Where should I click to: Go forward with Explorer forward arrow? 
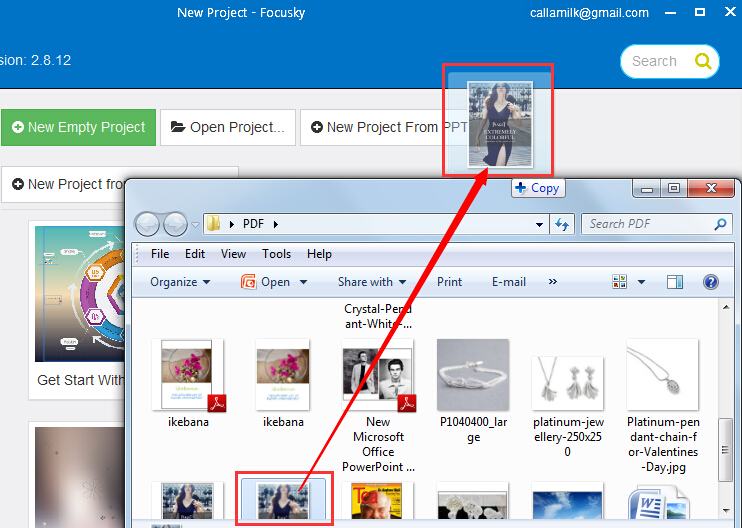click(176, 224)
